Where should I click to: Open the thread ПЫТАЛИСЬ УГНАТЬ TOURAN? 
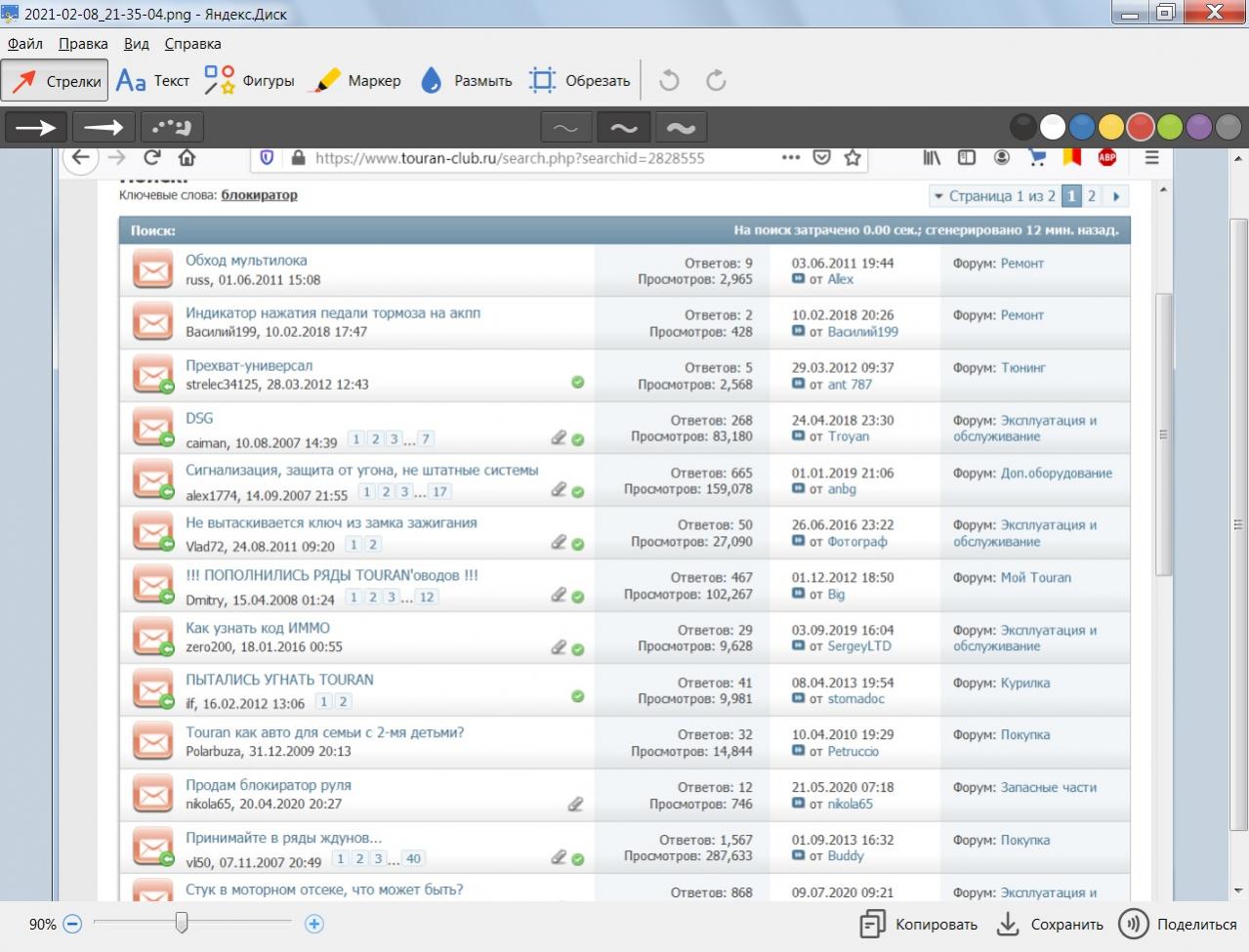pos(279,680)
